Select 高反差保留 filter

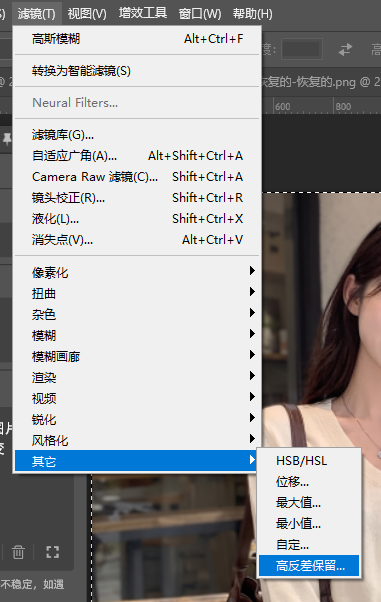[x=309, y=566]
